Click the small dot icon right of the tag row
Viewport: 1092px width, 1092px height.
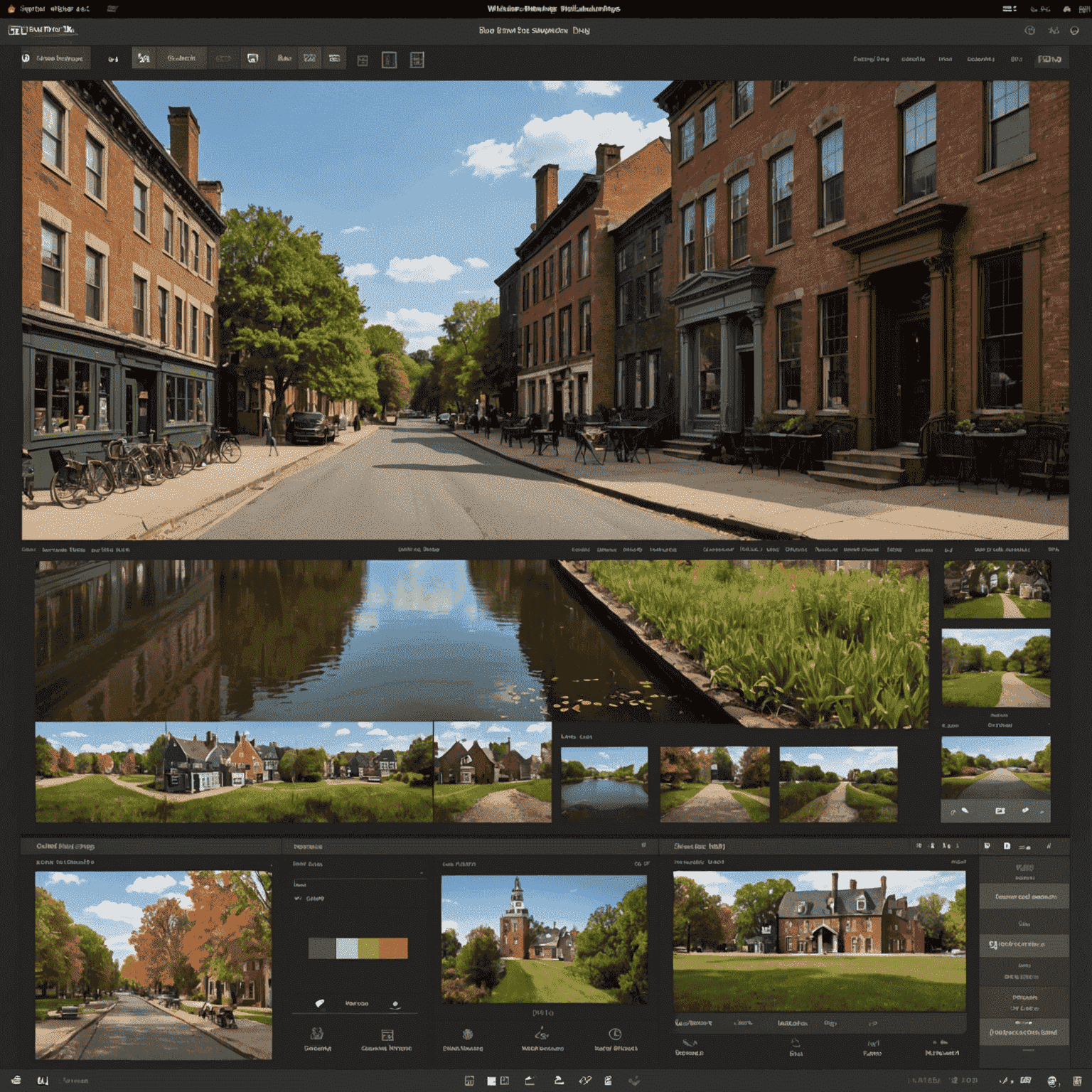click(x=395, y=1004)
